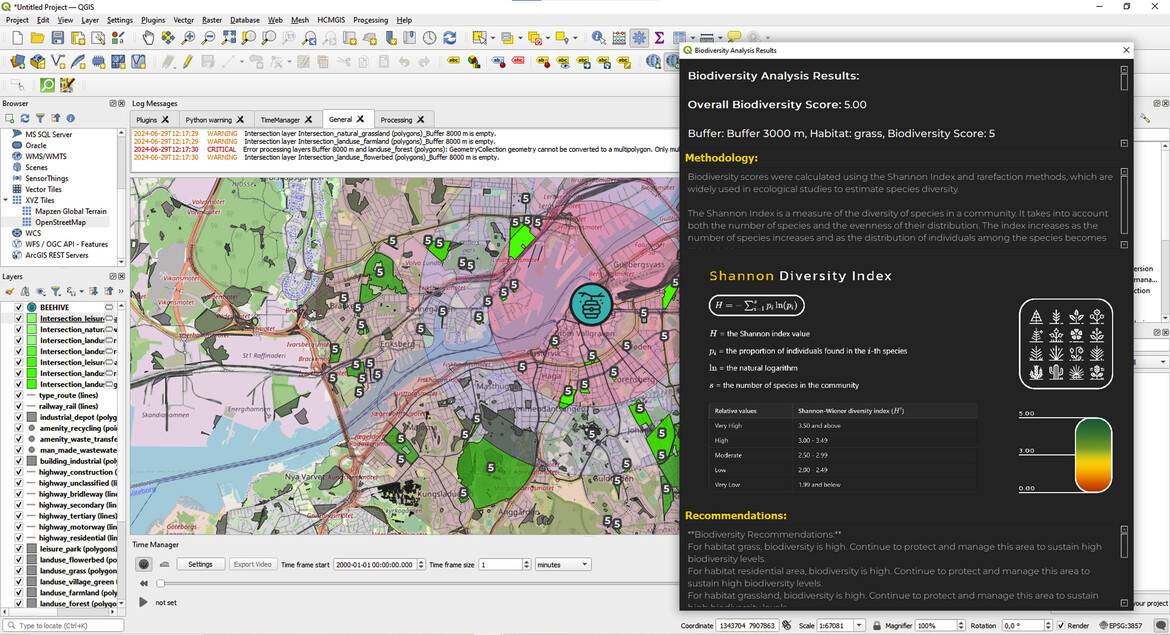Click the Save Project floppy disk icon
The image size is (1170, 635).
58,38
